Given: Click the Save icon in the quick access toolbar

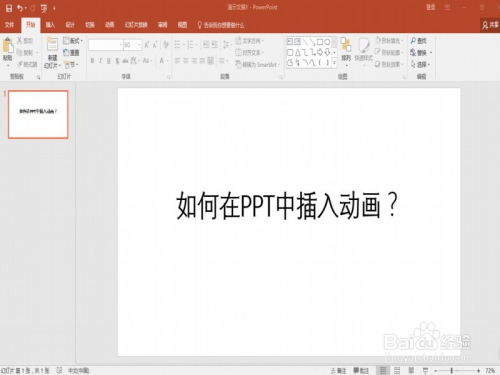Looking at the screenshot, I should pos(9,8).
